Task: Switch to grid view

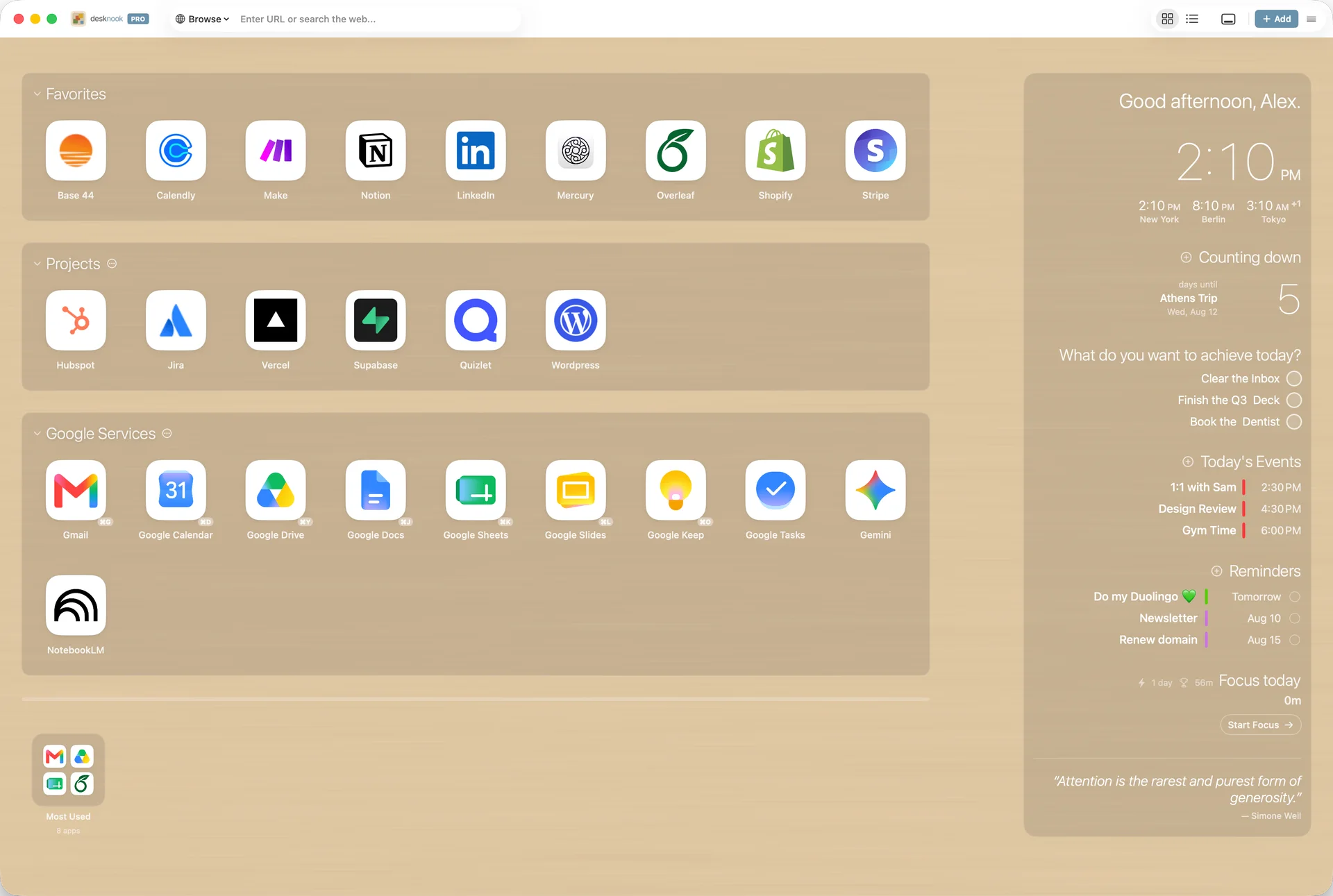Action: [1168, 19]
